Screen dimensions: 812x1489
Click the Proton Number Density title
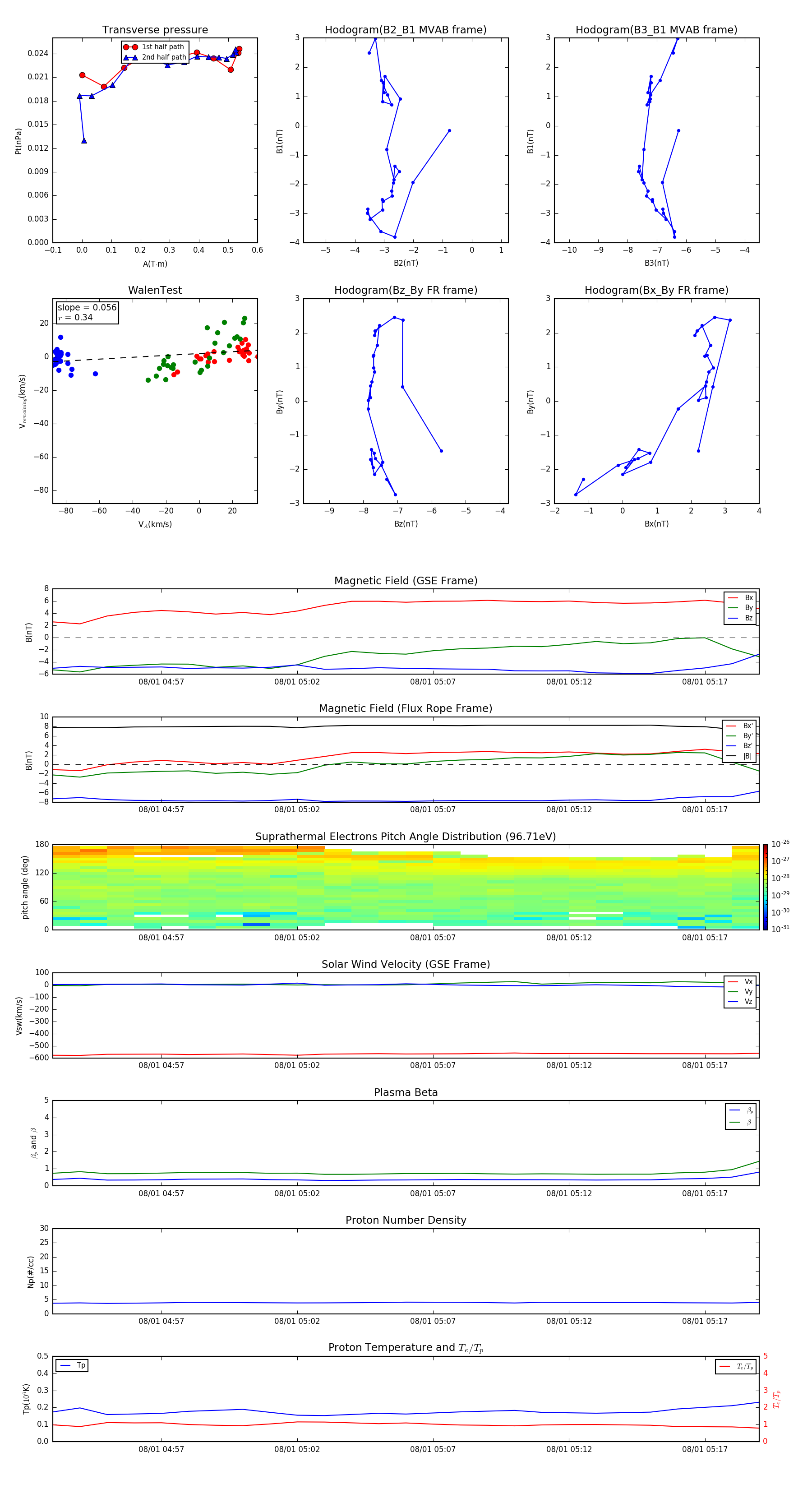(406, 1220)
